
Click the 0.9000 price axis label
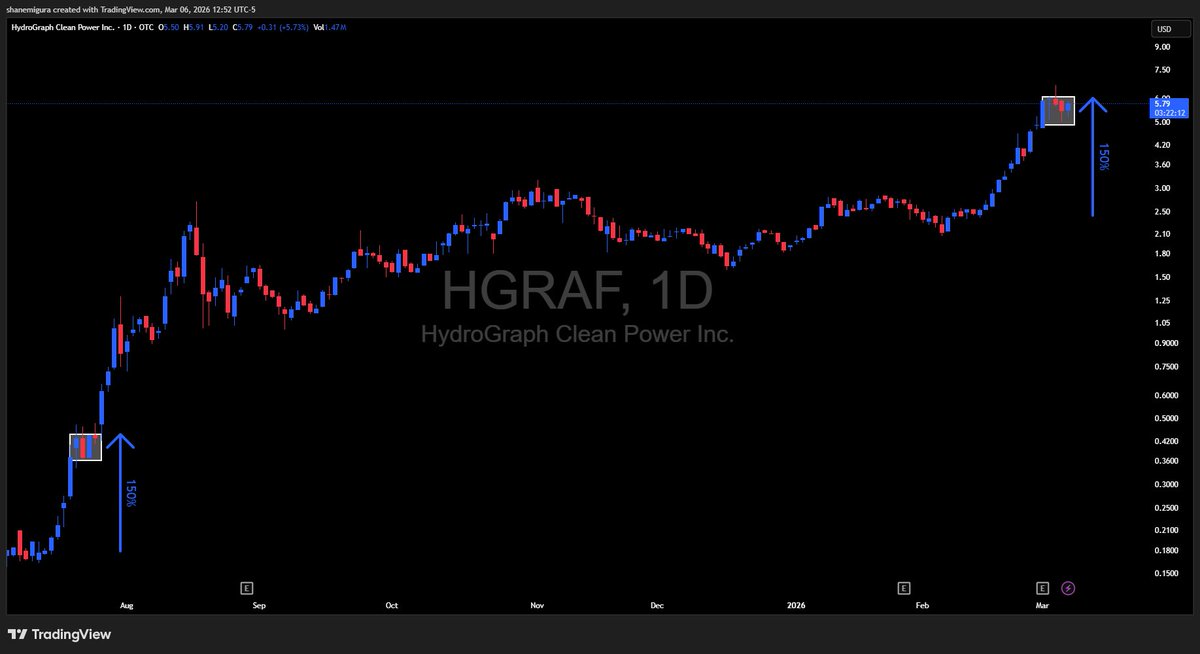[1165, 342]
